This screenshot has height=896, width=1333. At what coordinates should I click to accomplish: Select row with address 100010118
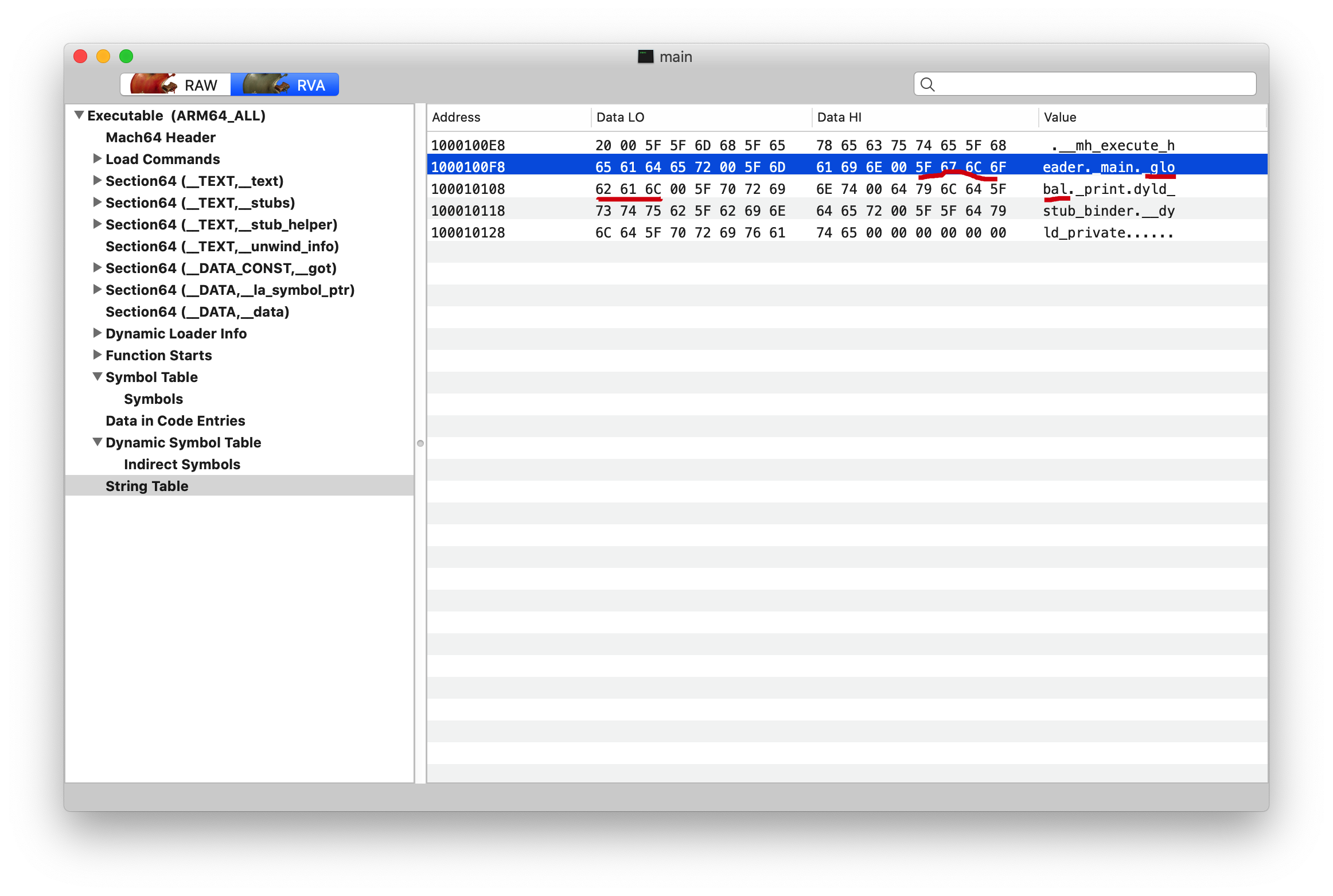tap(847, 211)
